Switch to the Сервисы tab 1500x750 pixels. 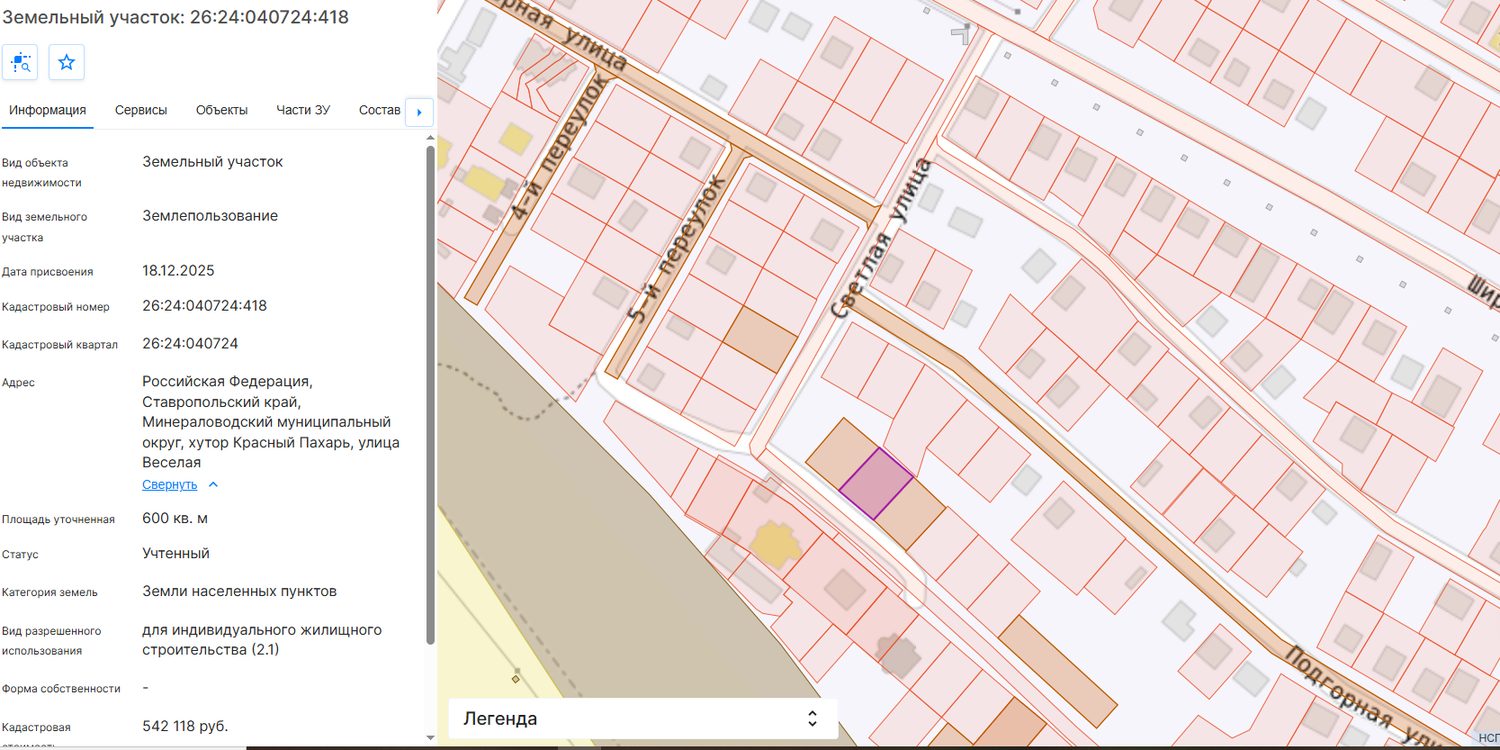[x=141, y=110]
